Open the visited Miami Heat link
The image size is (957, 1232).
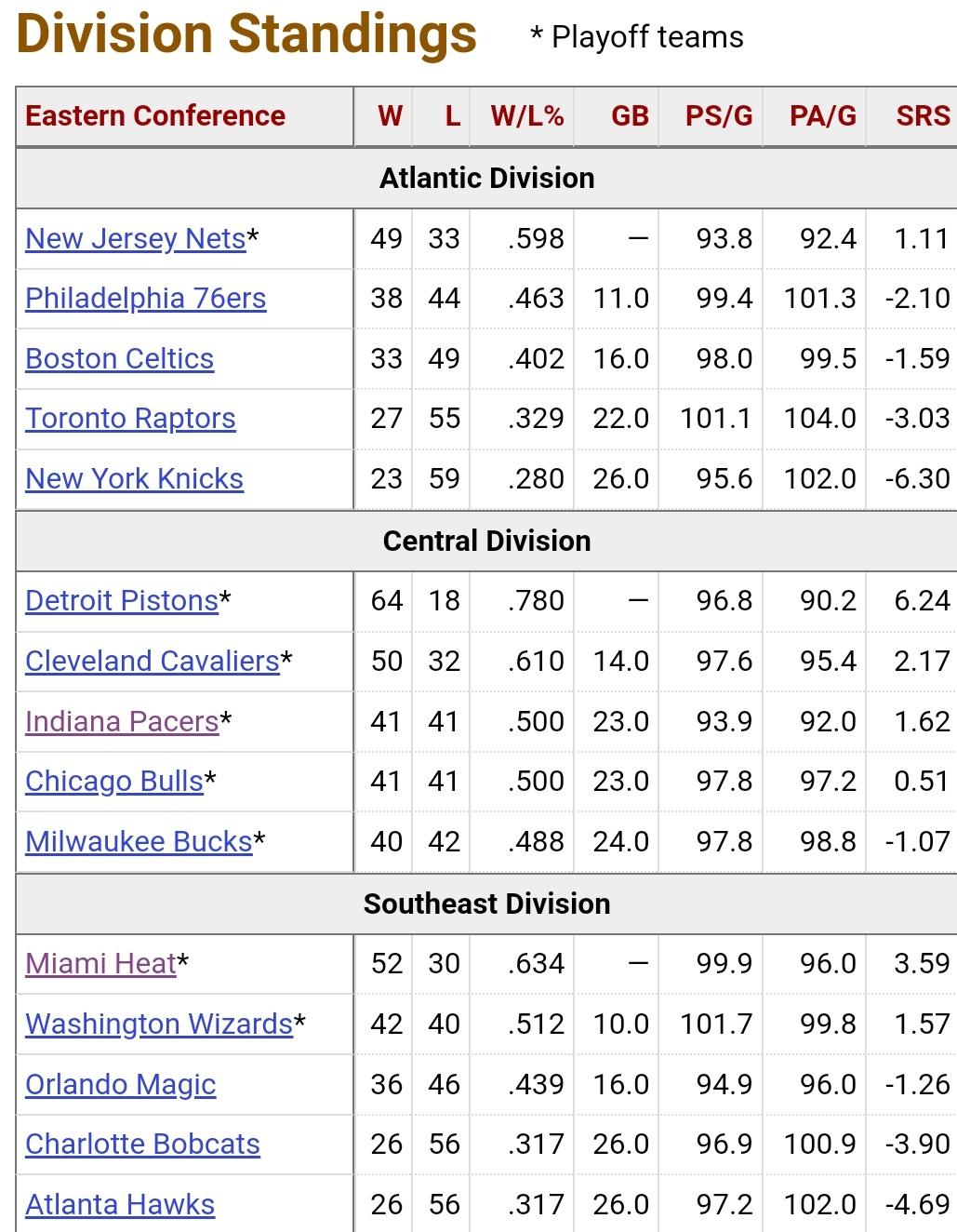tap(100, 963)
